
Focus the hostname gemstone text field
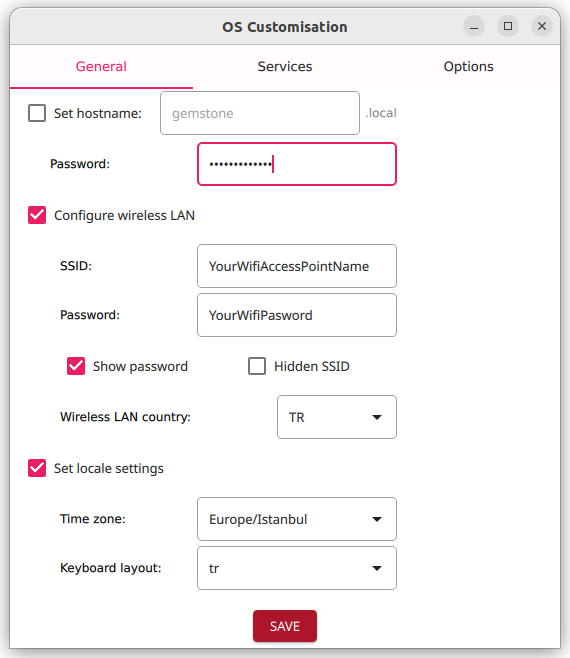pyautogui.click(x=260, y=113)
